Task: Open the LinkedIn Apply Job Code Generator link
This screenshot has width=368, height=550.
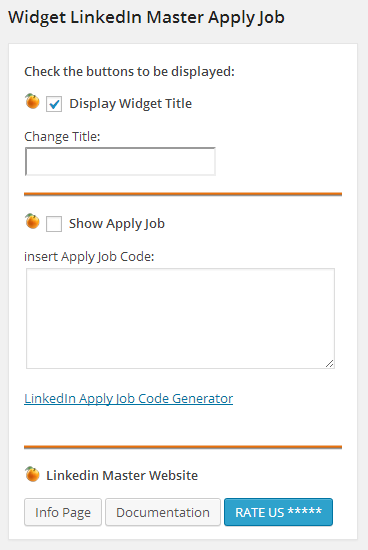Action: [128, 398]
